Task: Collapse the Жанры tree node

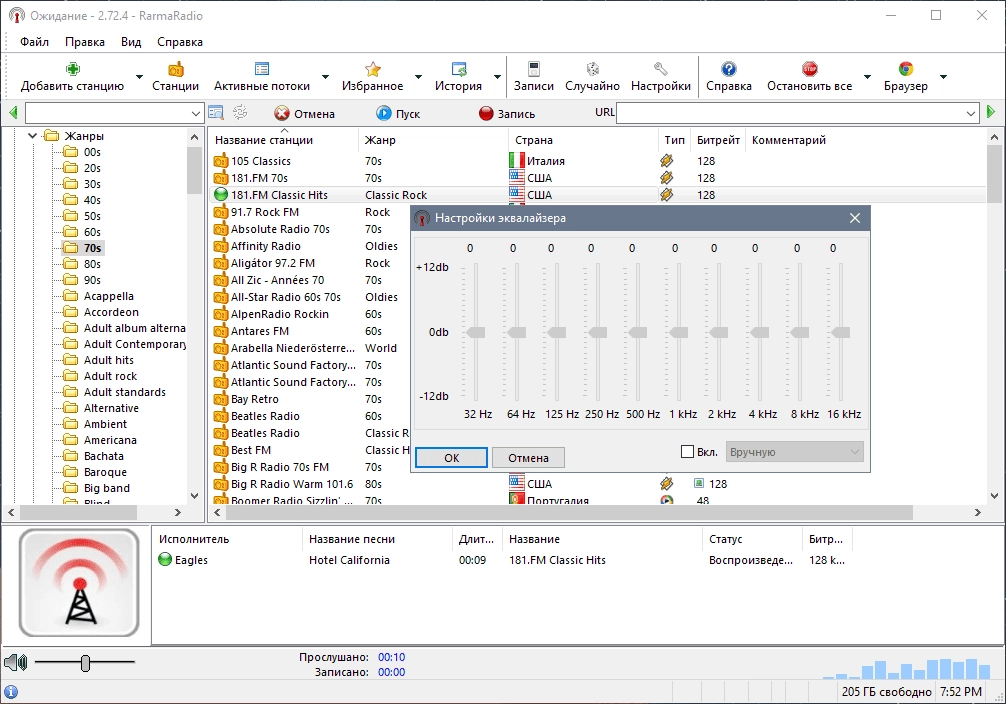Action: pyautogui.click(x=32, y=136)
